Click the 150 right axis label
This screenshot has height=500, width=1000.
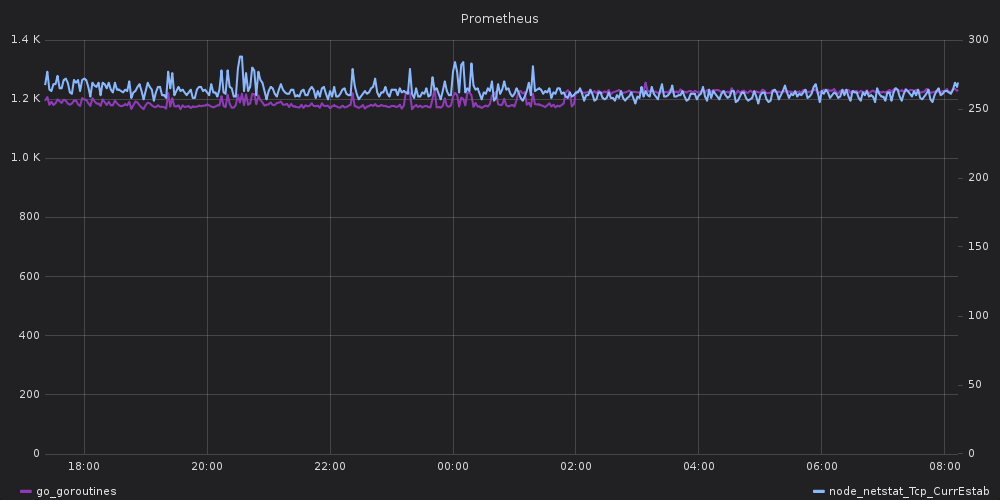(978, 246)
